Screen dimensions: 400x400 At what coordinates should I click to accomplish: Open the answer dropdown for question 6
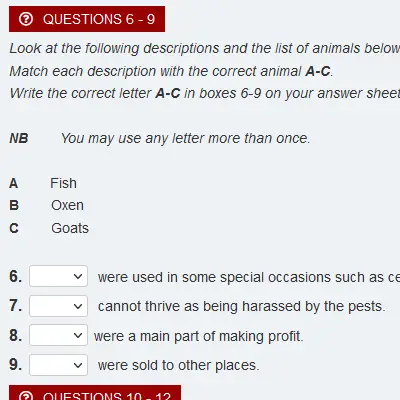(x=58, y=276)
